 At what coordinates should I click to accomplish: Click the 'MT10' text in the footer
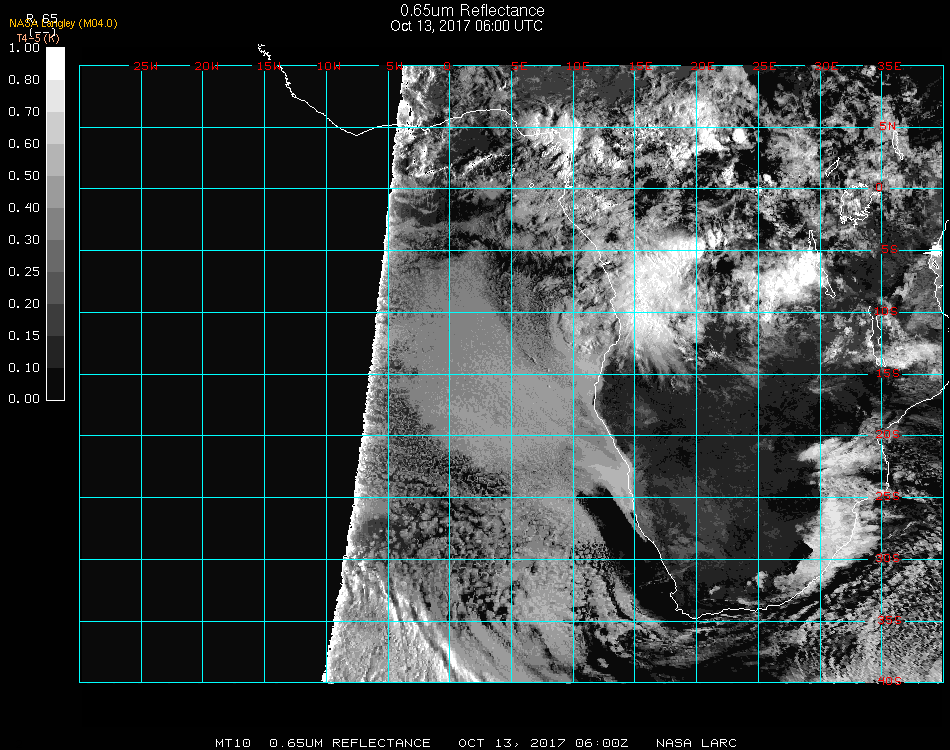coord(233,743)
